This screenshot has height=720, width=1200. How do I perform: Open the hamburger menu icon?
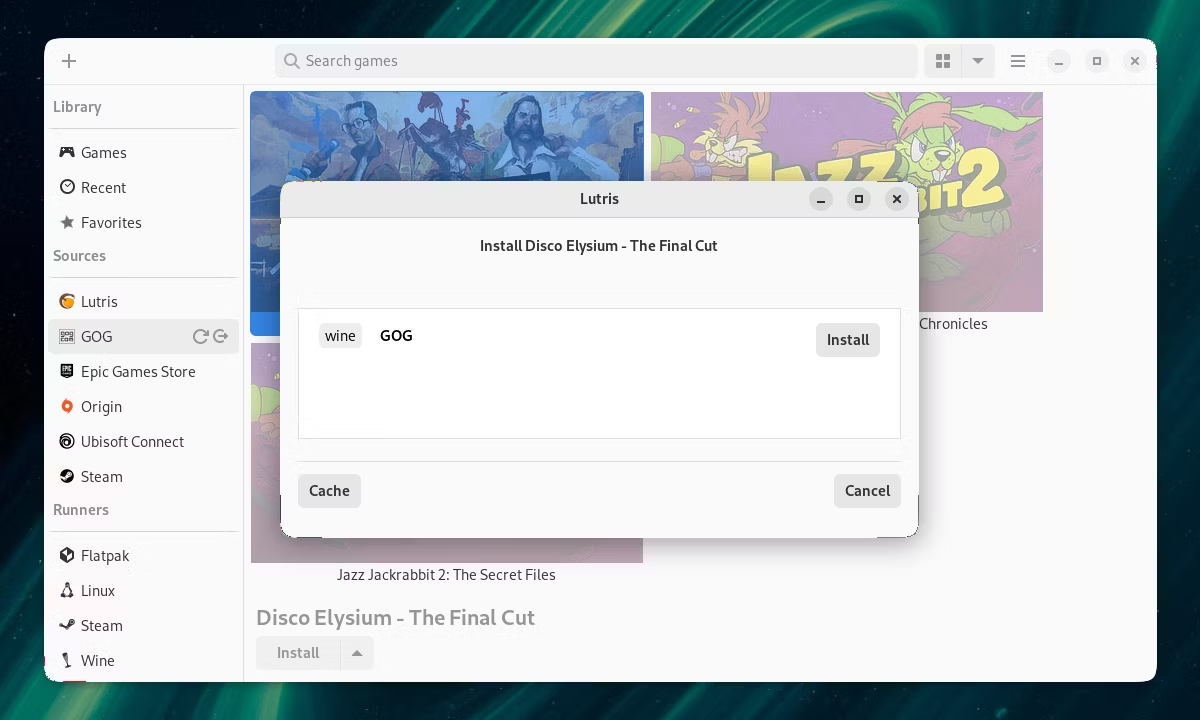[x=1018, y=61]
